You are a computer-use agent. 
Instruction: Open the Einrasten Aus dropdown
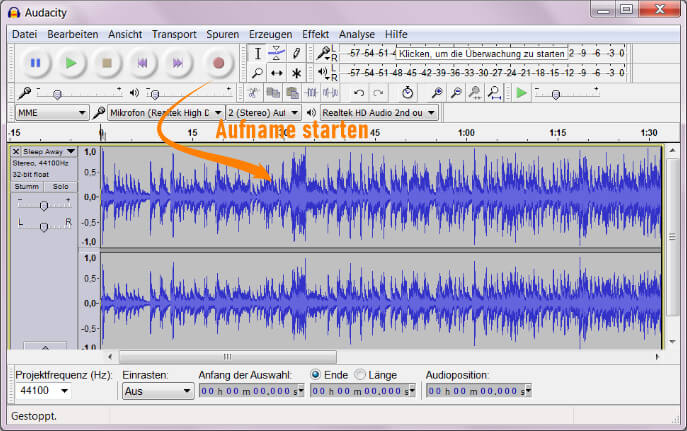(x=158, y=391)
